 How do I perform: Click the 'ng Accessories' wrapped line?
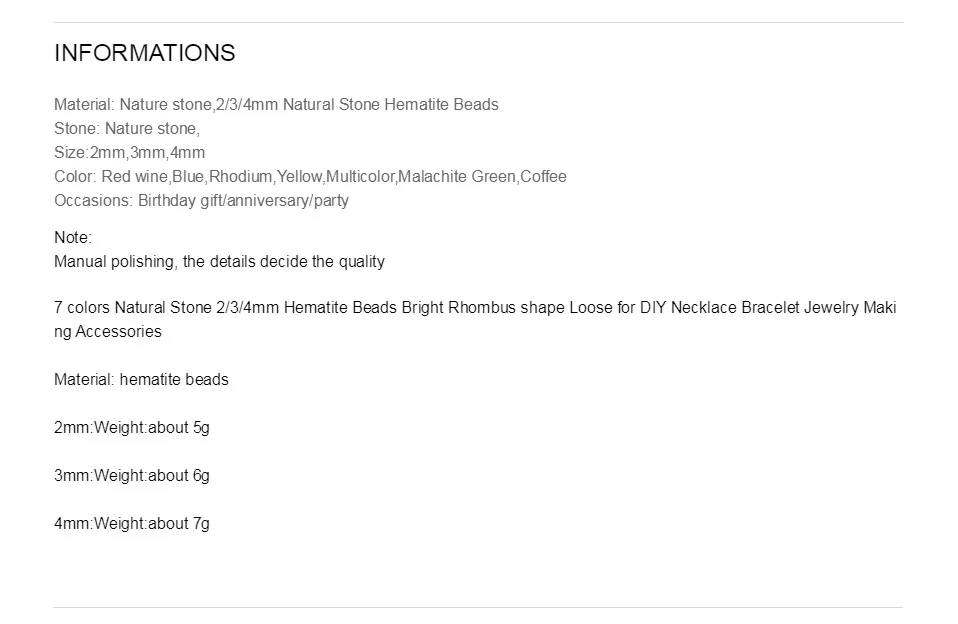pyautogui.click(x=108, y=332)
